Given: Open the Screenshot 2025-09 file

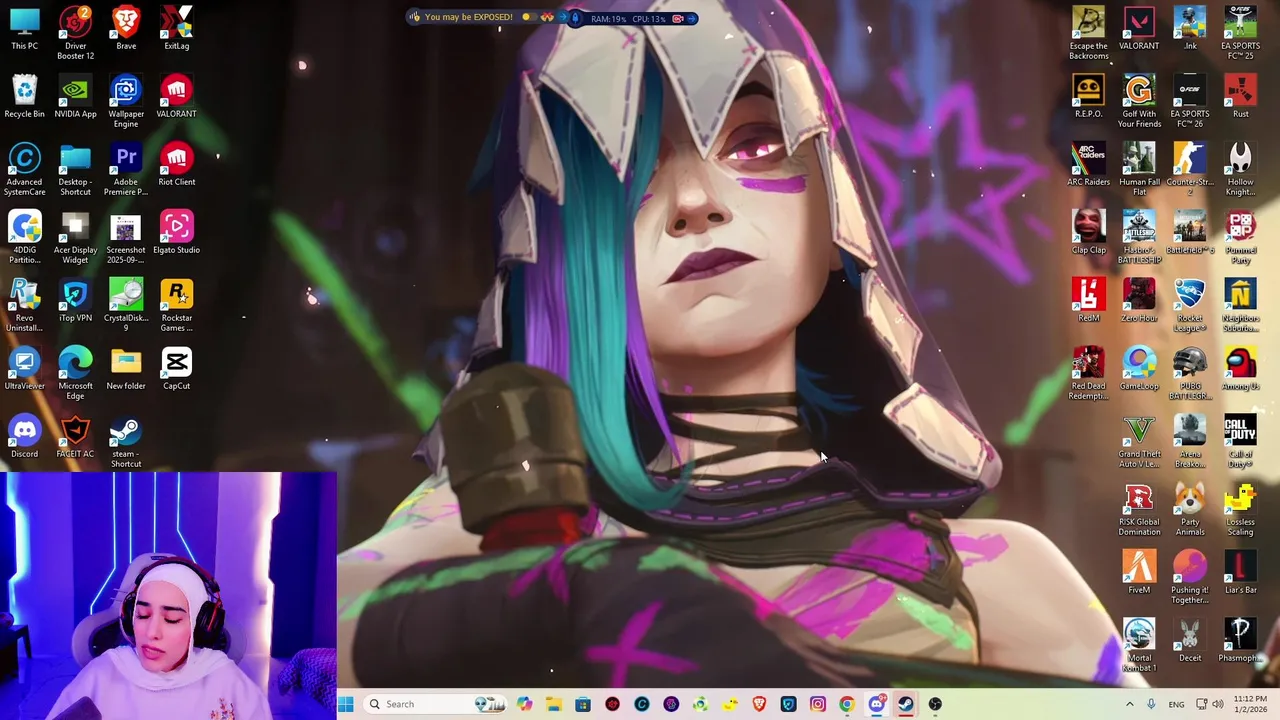Looking at the screenshot, I should (x=126, y=237).
